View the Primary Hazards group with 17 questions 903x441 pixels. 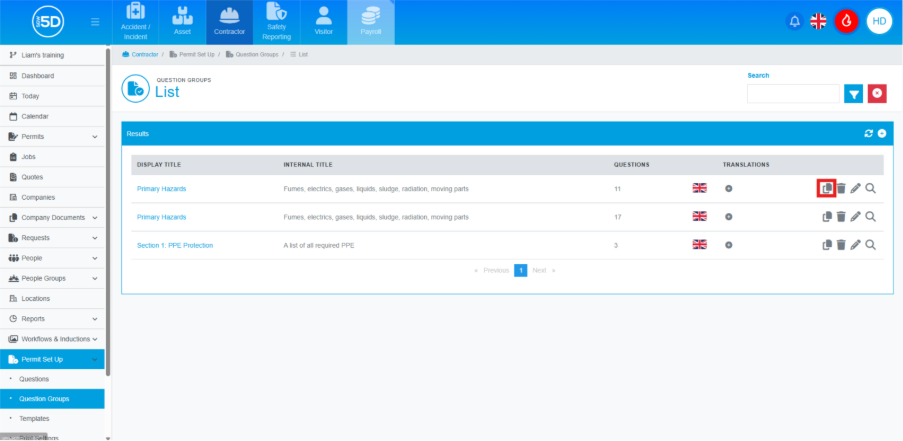[871, 216]
